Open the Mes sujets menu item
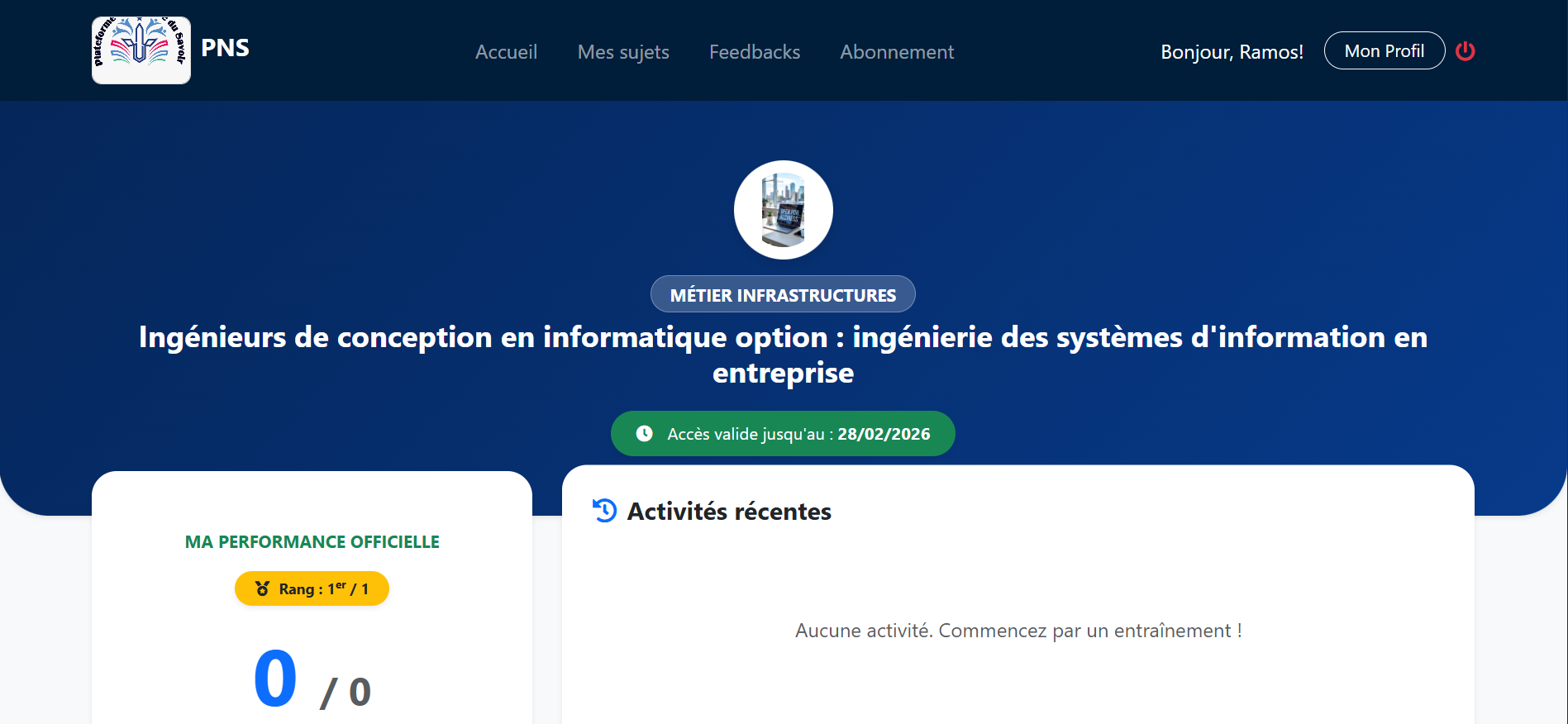Viewport: 1568px width, 724px height. 623,52
